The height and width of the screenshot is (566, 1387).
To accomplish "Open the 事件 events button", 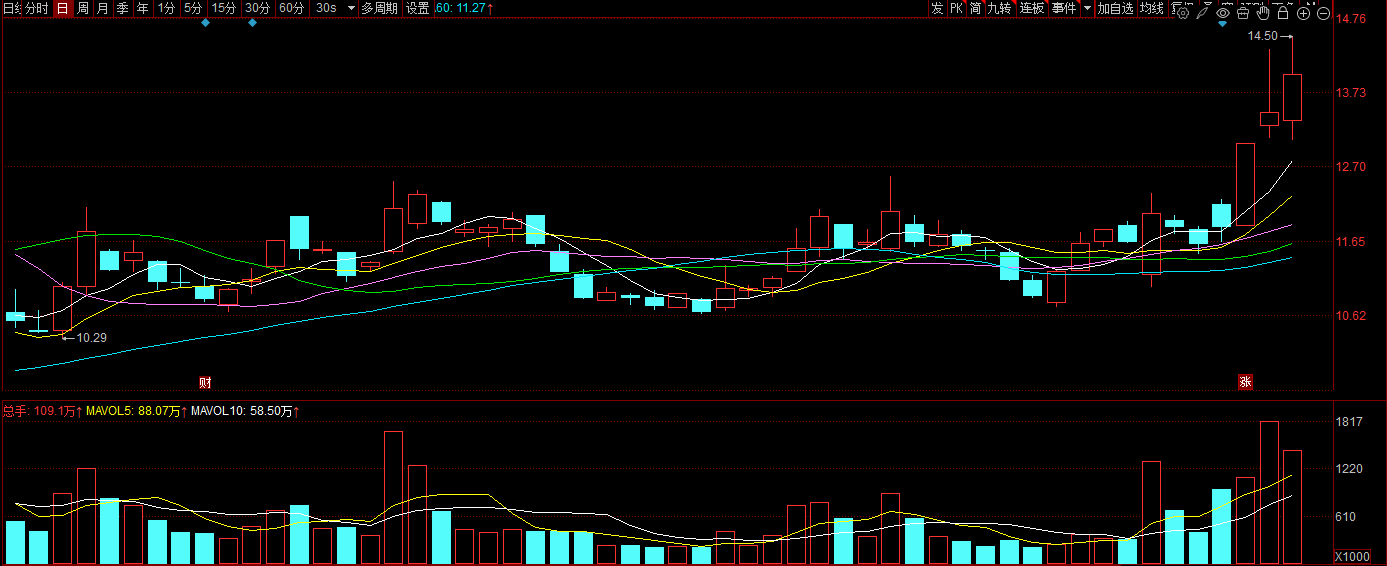I will tap(1064, 8).
